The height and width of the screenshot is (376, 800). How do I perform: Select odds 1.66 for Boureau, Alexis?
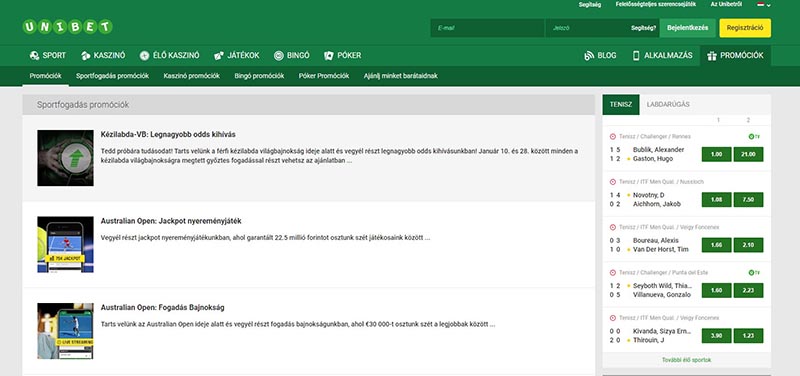pos(716,245)
